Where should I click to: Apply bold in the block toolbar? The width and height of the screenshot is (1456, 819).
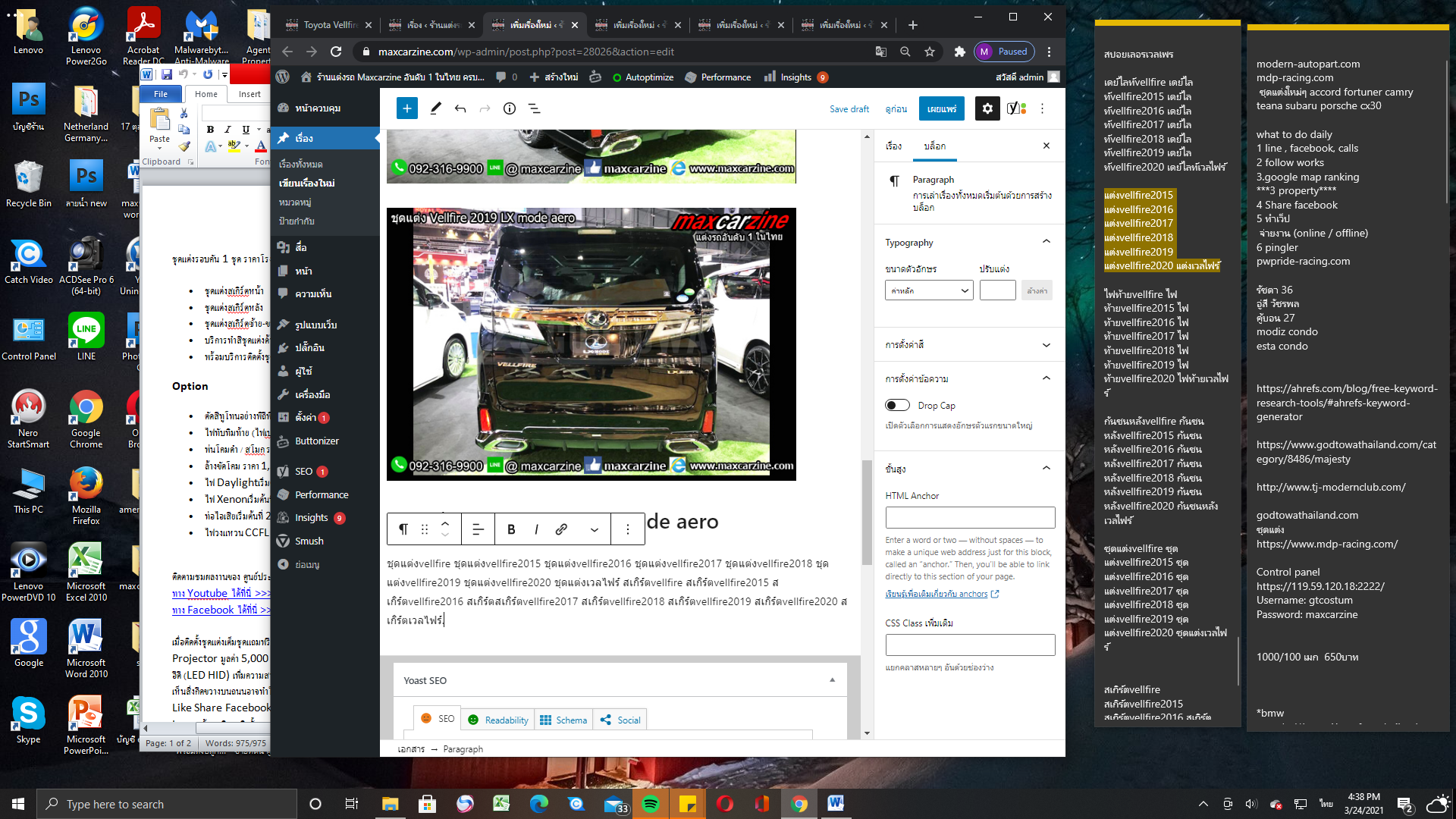pos(511,529)
